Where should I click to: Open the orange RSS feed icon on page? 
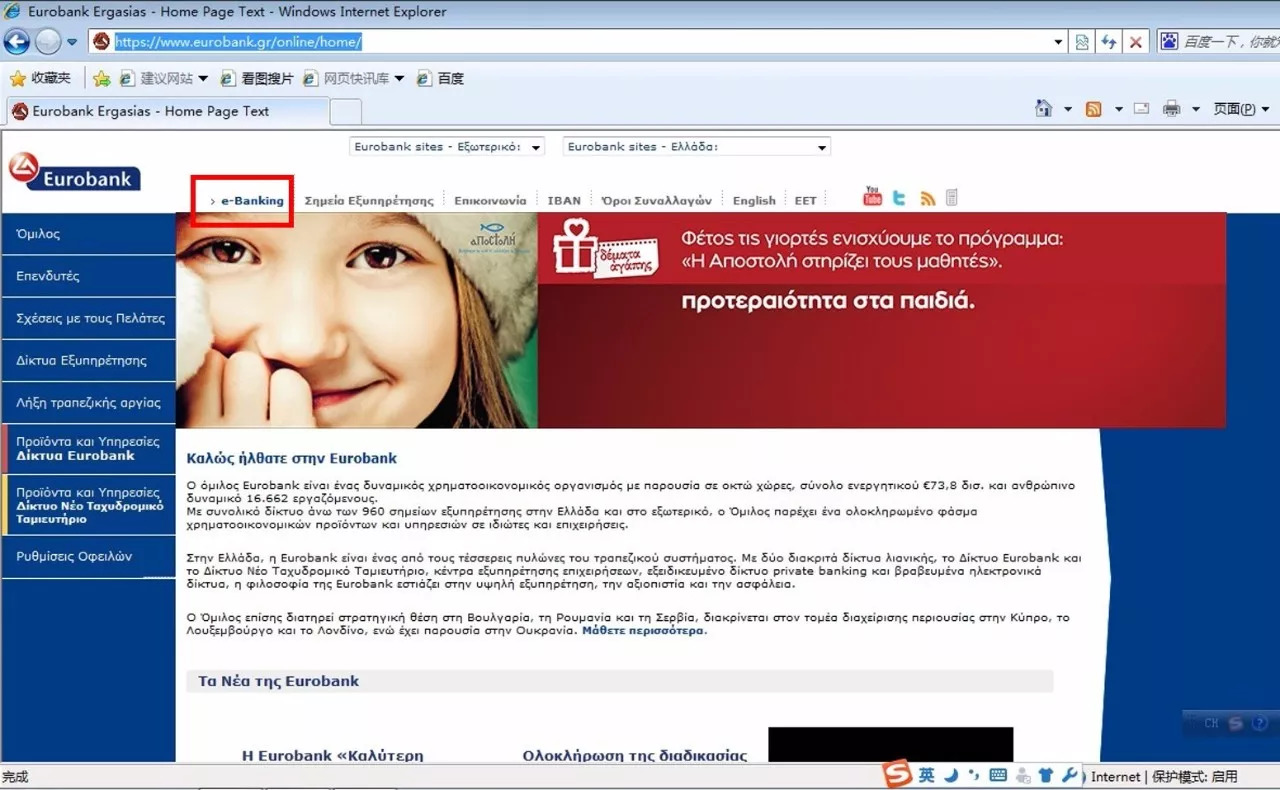pyautogui.click(x=927, y=198)
